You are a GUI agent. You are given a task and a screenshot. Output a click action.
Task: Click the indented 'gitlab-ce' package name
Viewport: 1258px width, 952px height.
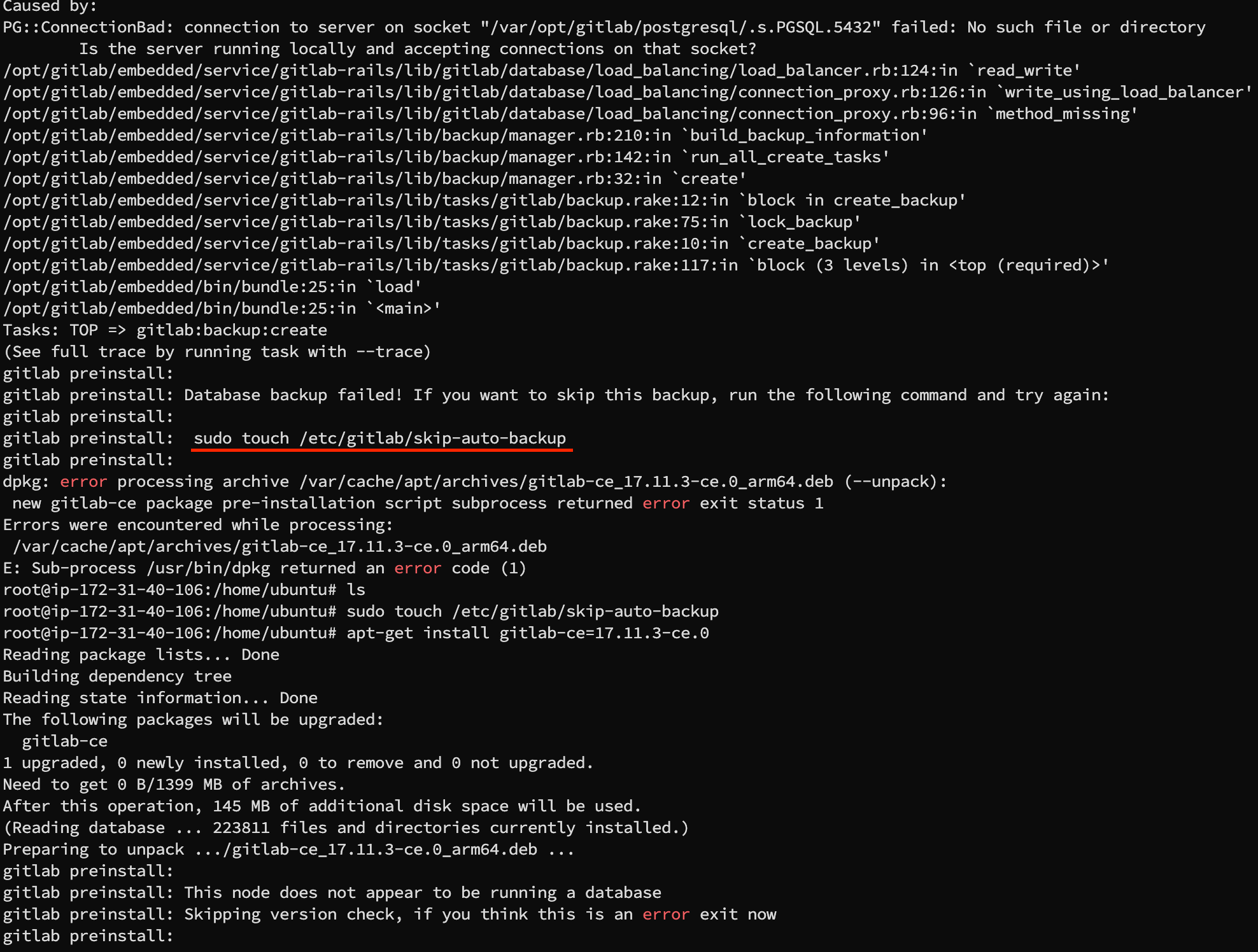64,741
